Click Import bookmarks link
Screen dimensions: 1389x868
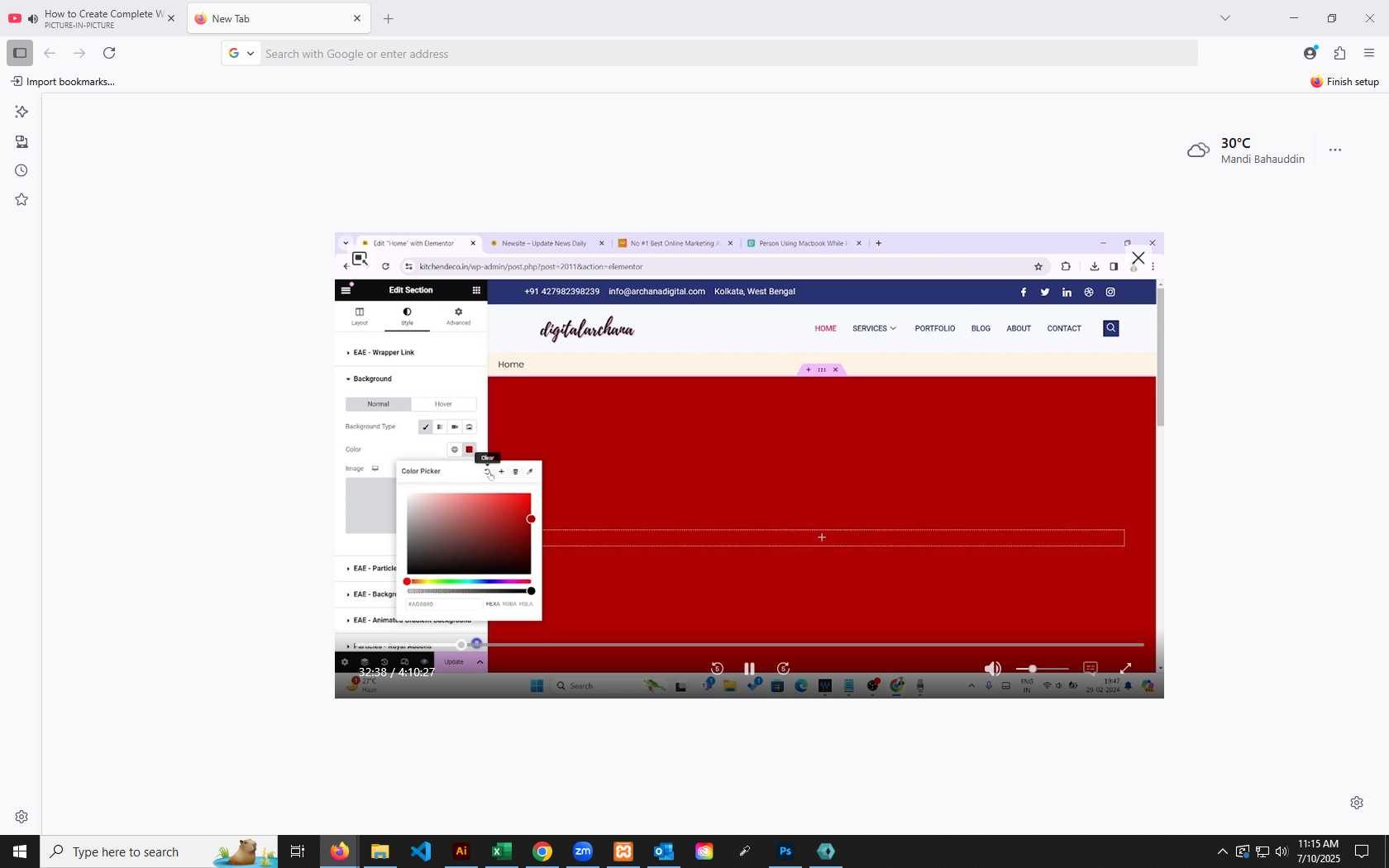point(63,81)
